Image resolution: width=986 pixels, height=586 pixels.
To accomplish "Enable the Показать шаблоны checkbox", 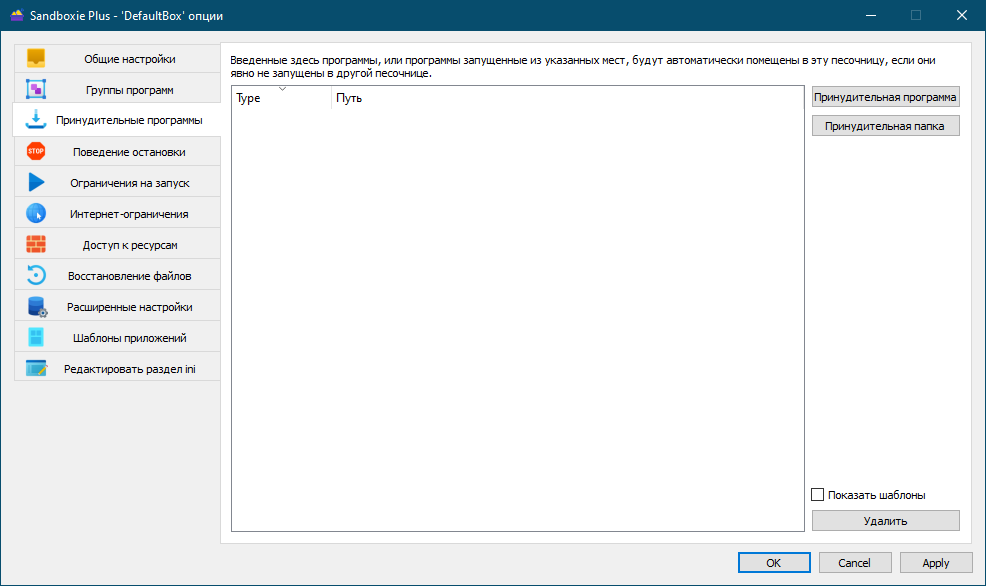I will tap(817, 495).
